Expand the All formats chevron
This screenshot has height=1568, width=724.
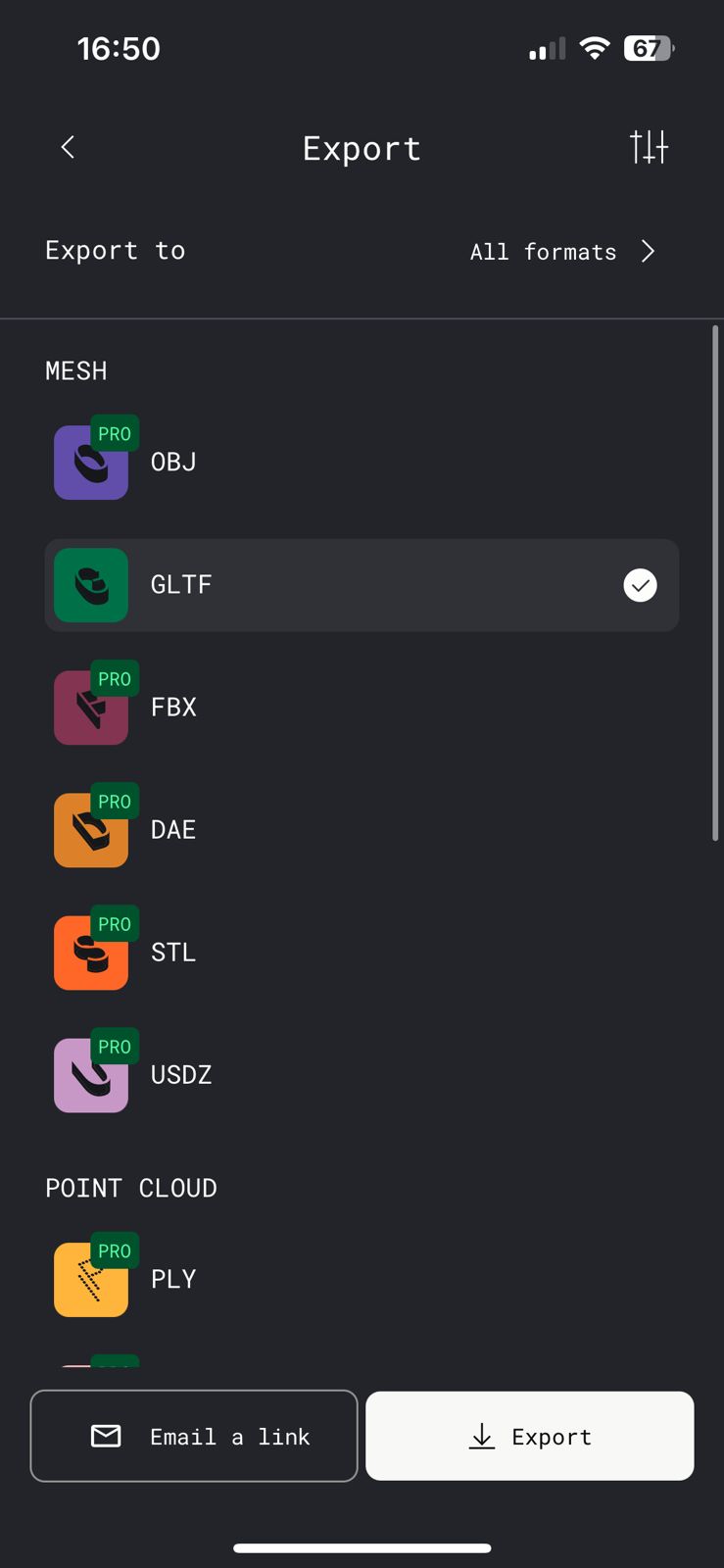click(648, 252)
